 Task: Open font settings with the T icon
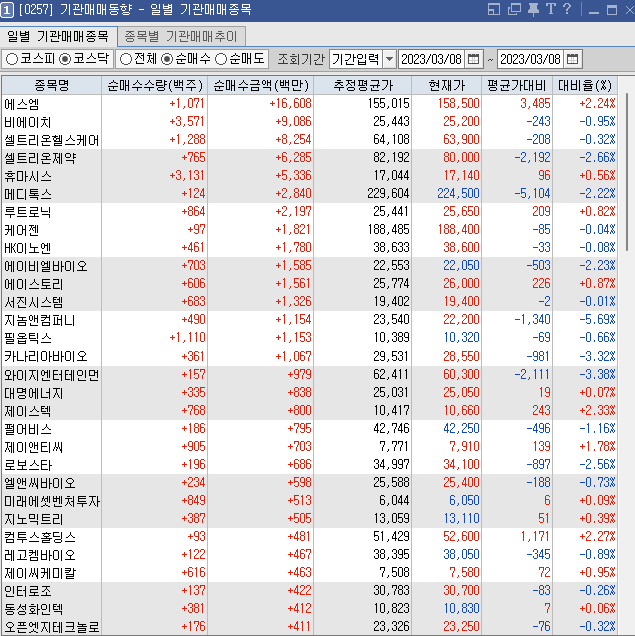[x=550, y=9]
